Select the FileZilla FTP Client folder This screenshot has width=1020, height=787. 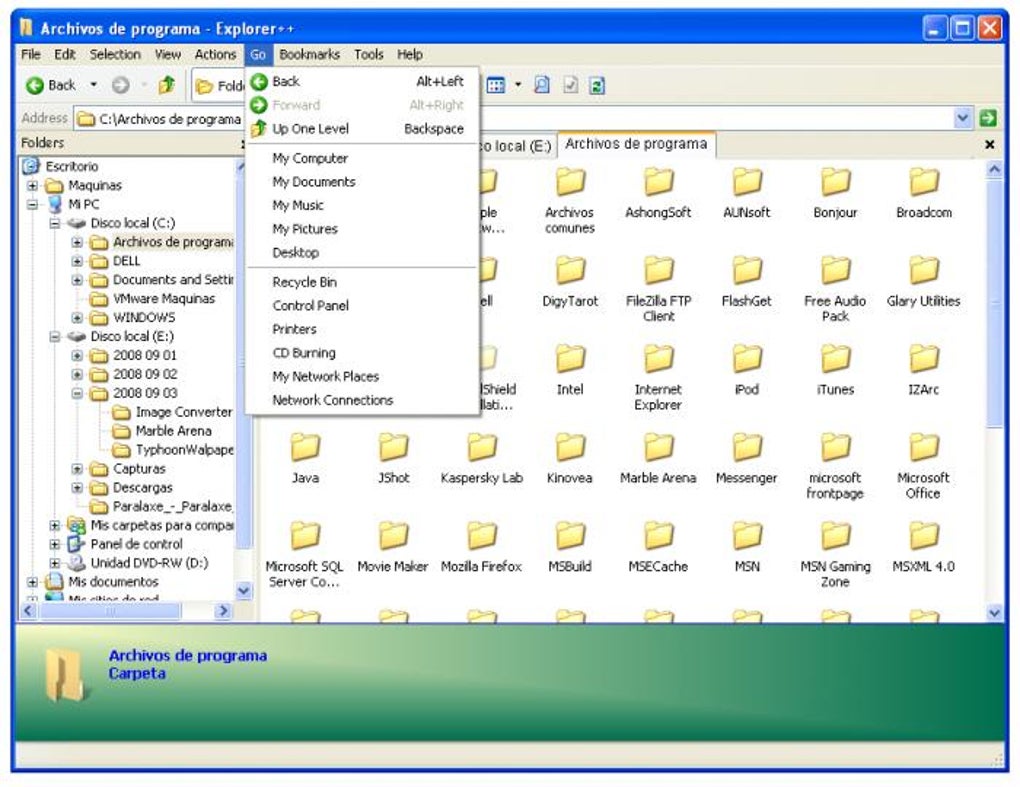[658, 271]
